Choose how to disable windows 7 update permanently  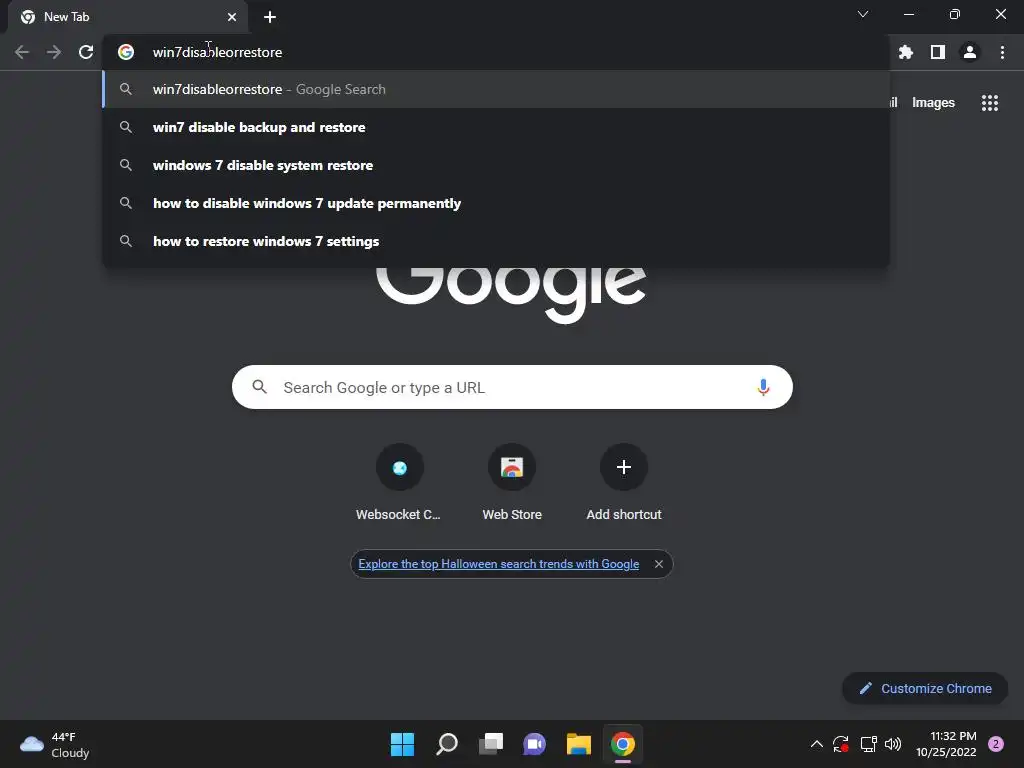point(496,203)
